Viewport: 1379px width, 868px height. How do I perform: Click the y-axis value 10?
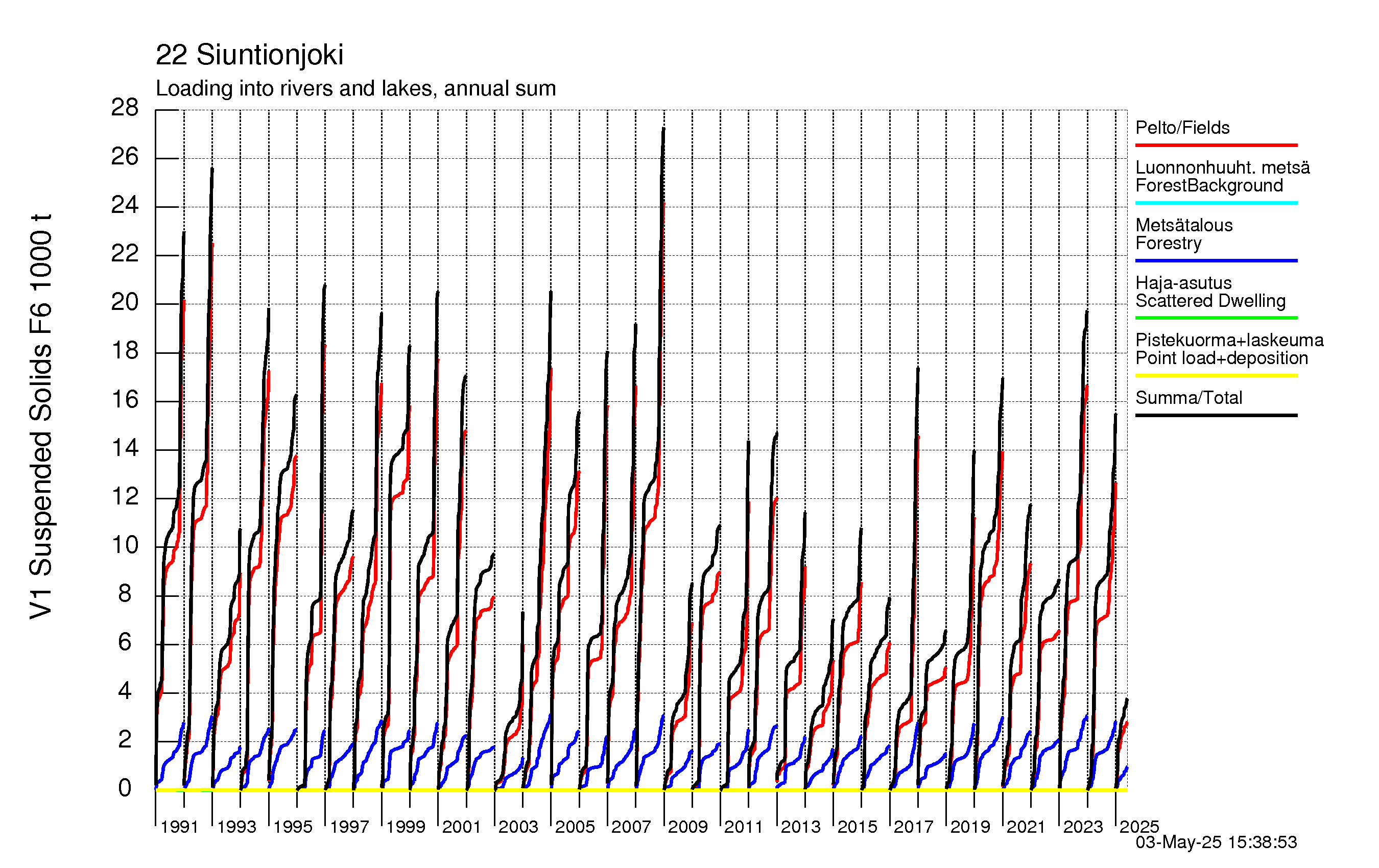click(125, 545)
